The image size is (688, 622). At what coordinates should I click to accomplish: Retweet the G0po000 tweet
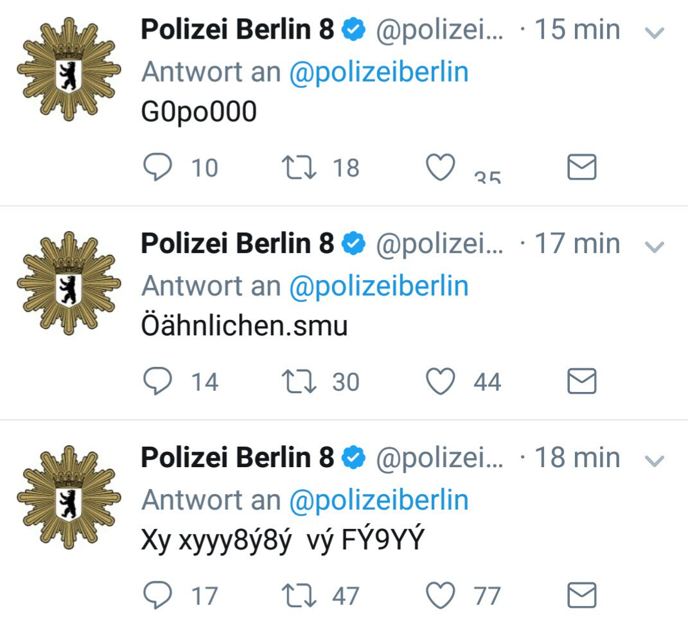299,167
